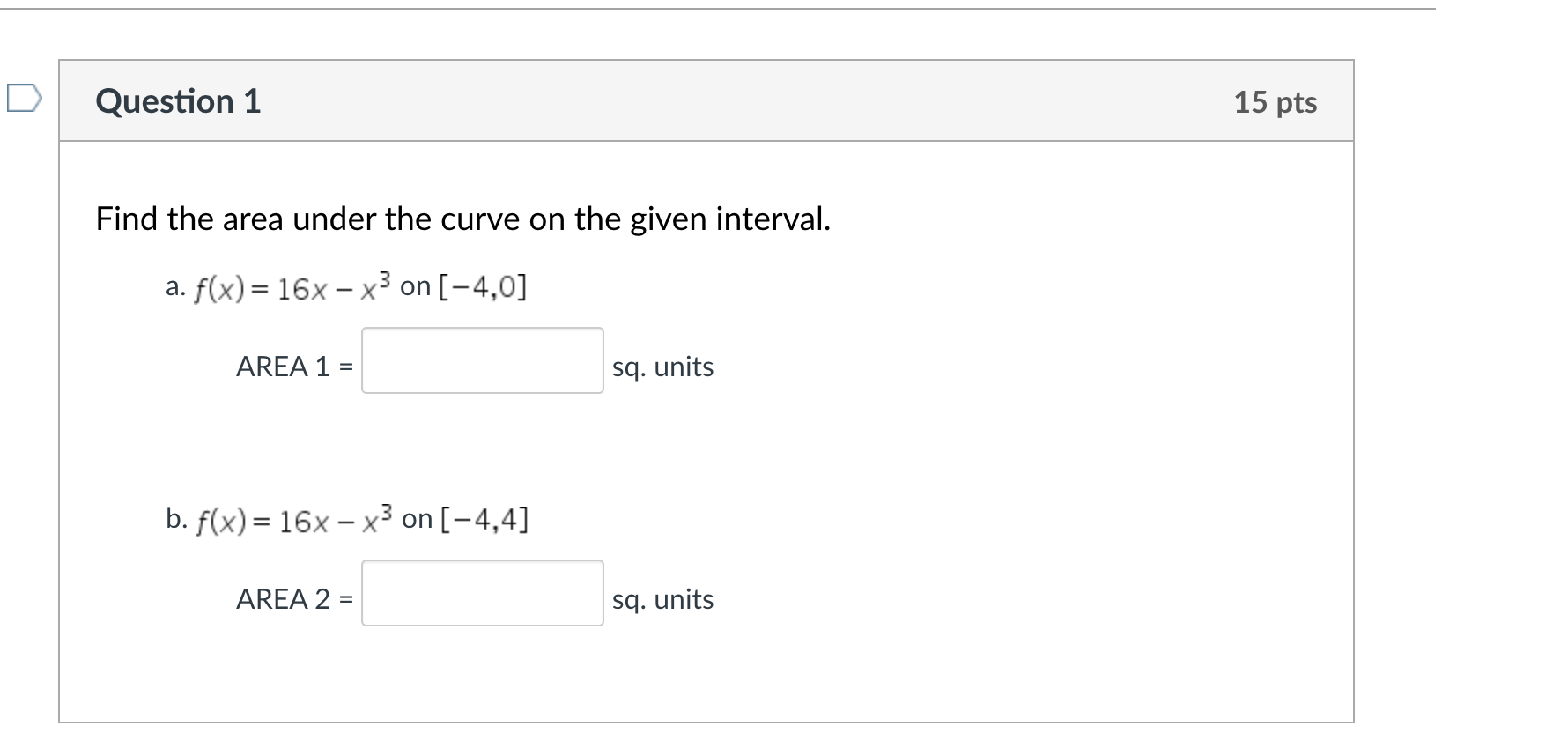Click the AREA 2 = label

click(292, 599)
